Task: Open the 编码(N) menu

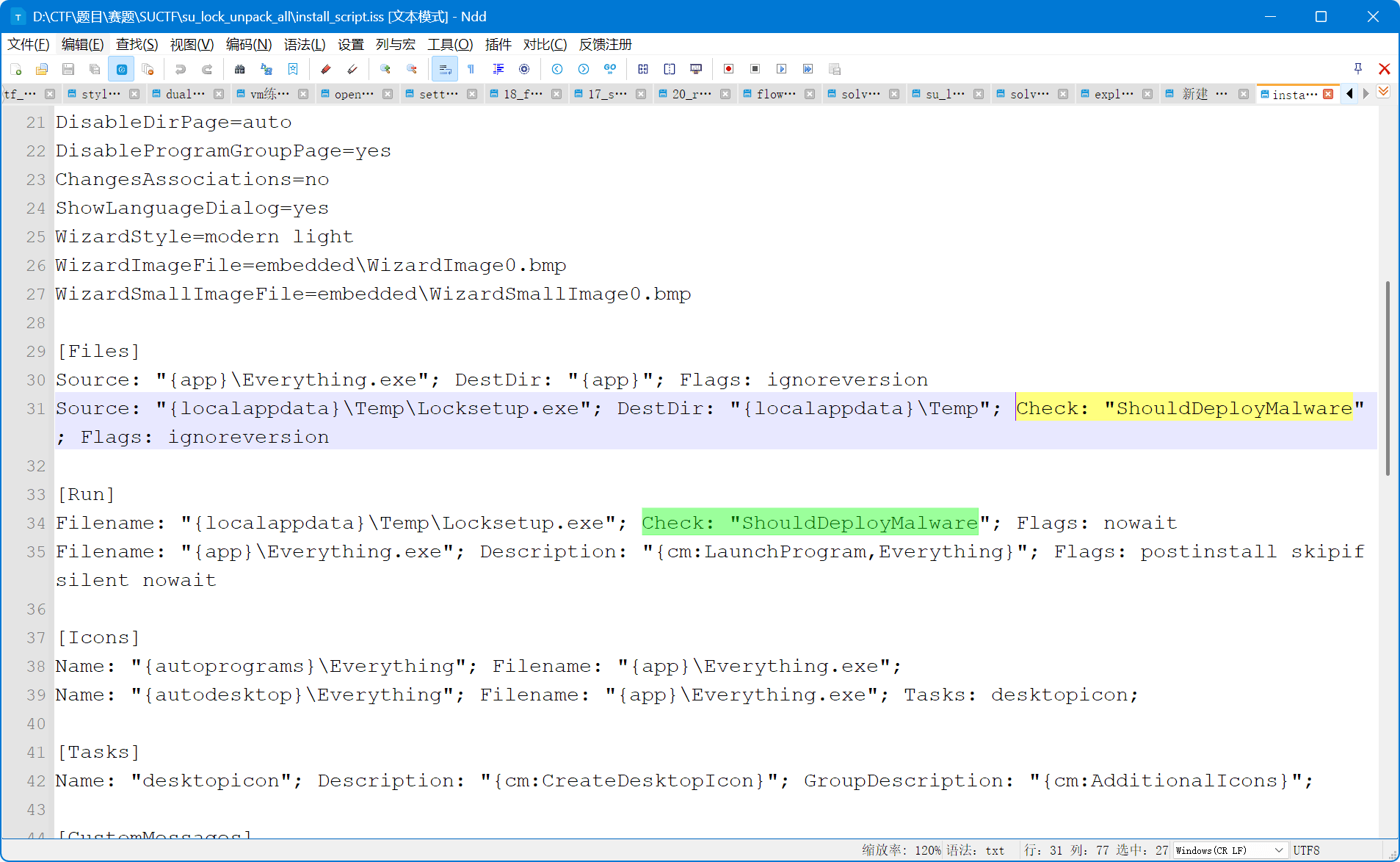Action: 248,44
